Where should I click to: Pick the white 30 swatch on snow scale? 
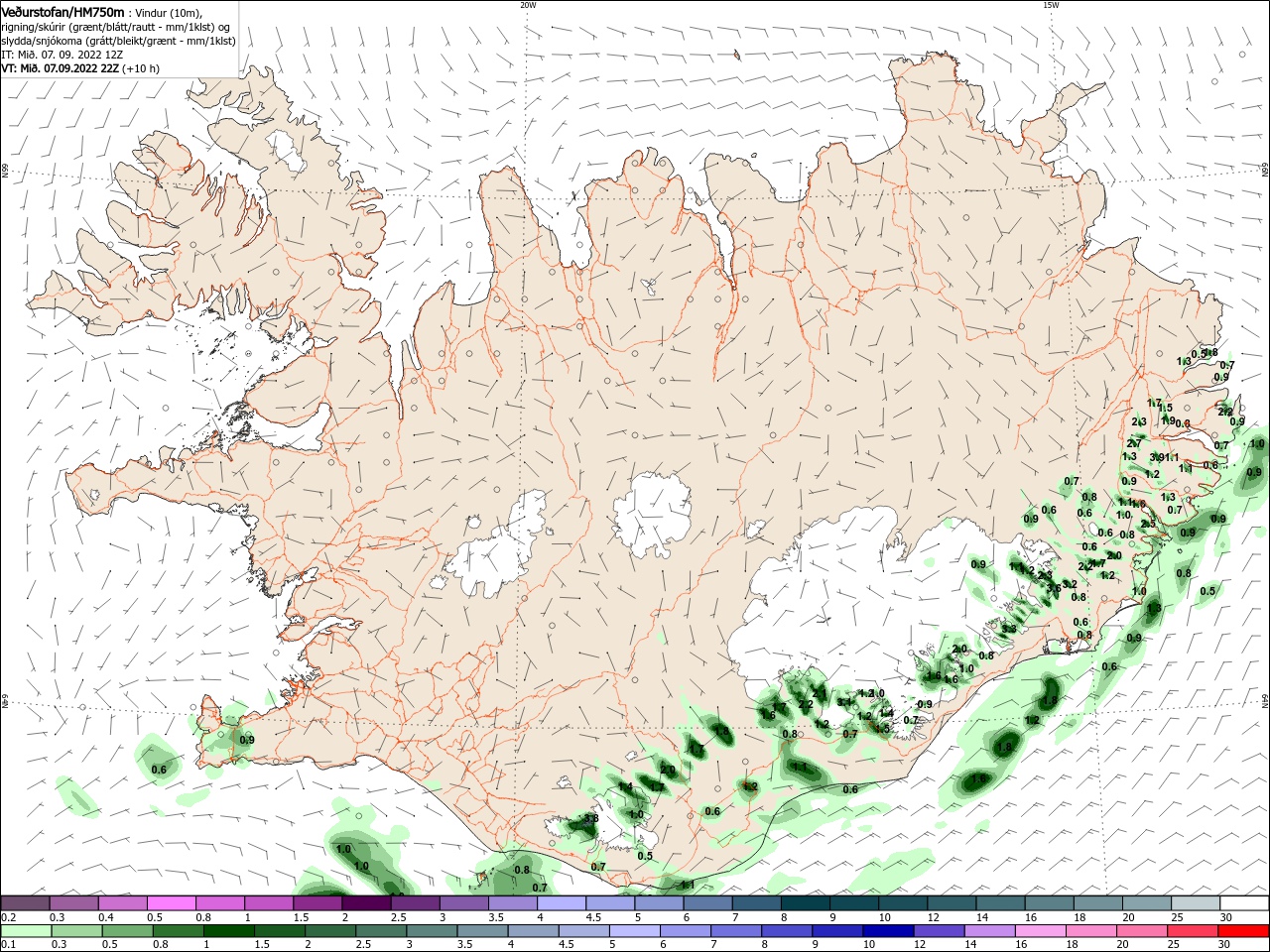[1244, 903]
